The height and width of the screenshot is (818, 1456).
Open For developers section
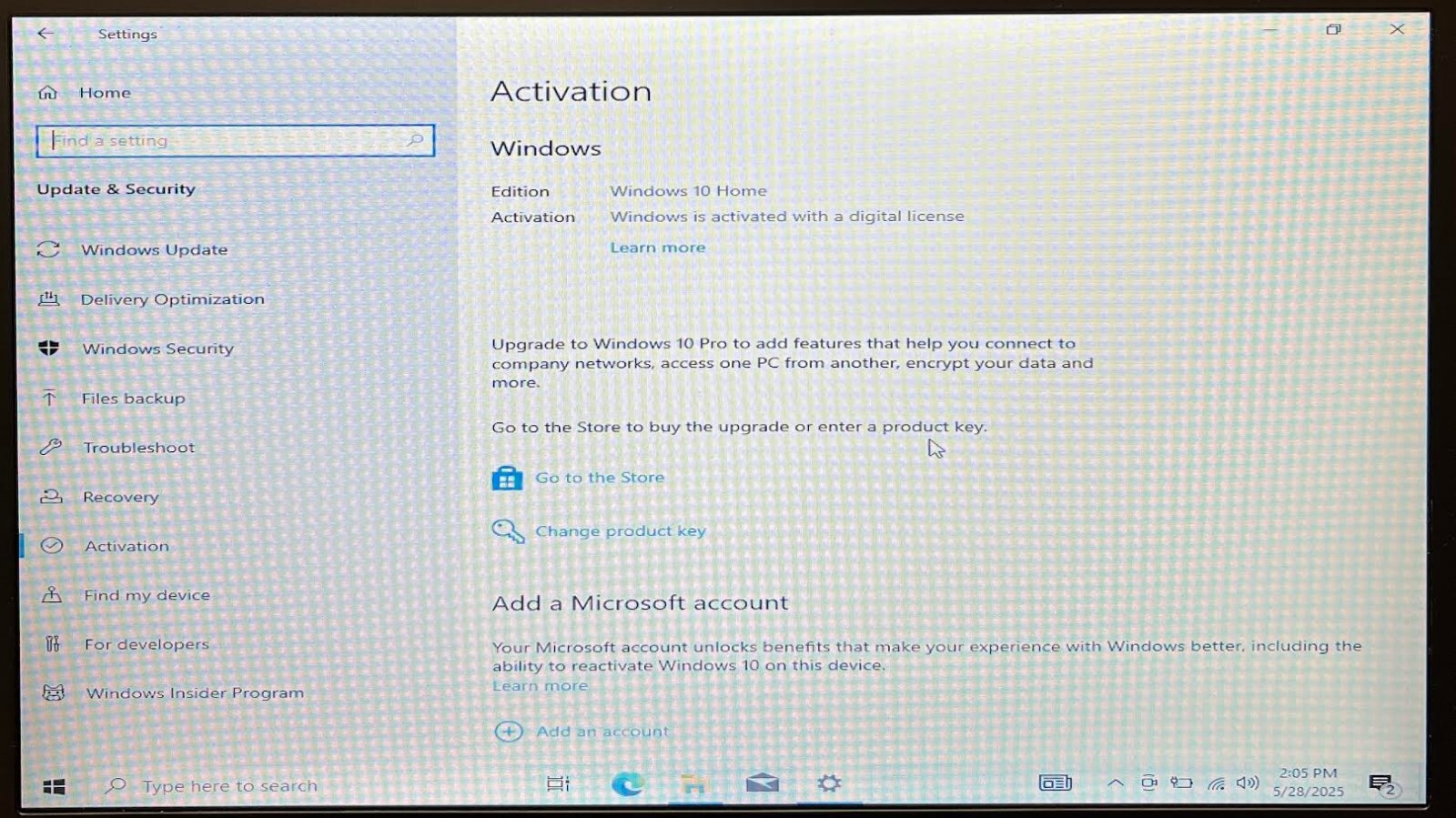tap(147, 644)
